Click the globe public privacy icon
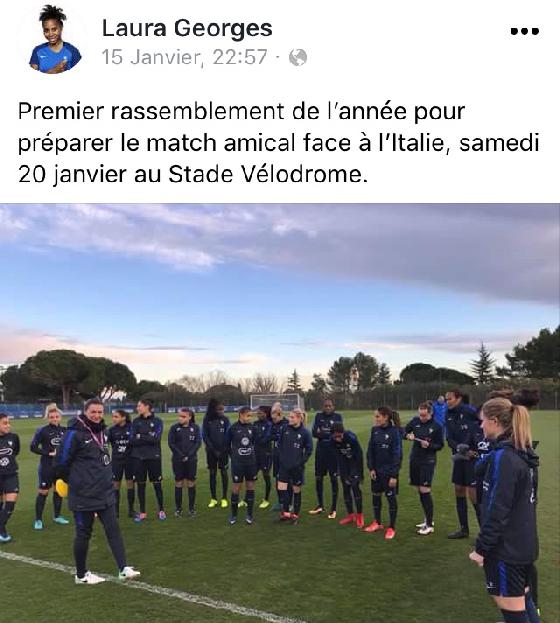 [298, 57]
